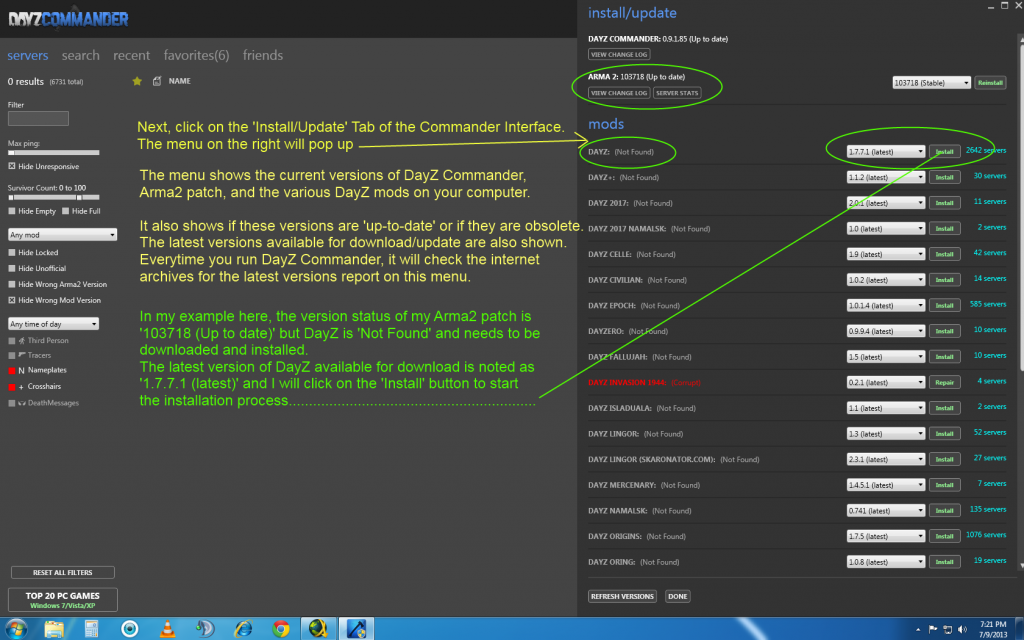Open the Arma 2 SERVER STATS
The height and width of the screenshot is (640, 1024).
click(x=677, y=93)
